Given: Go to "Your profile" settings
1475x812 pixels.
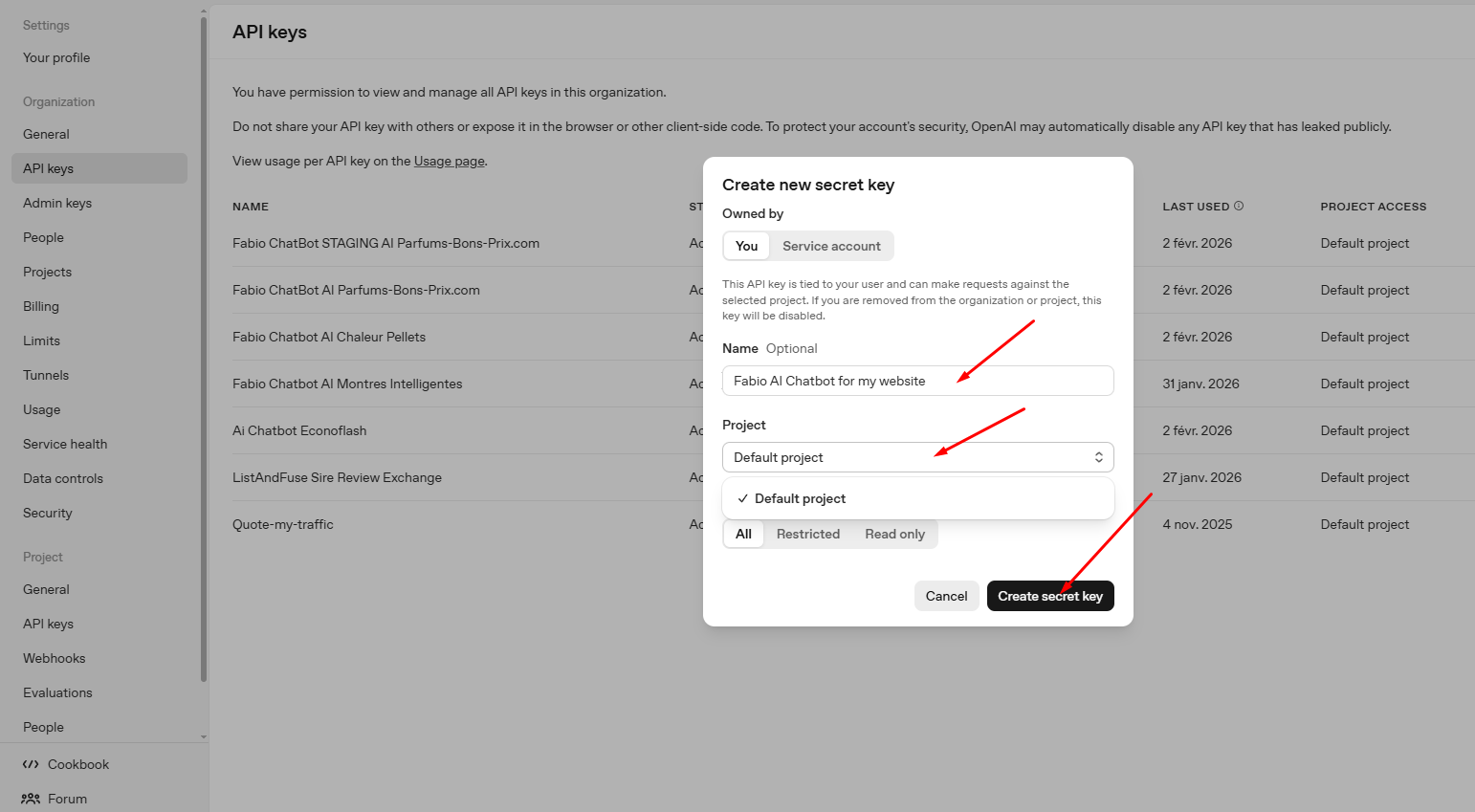Looking at the screenshot, I should click(55, 57).
